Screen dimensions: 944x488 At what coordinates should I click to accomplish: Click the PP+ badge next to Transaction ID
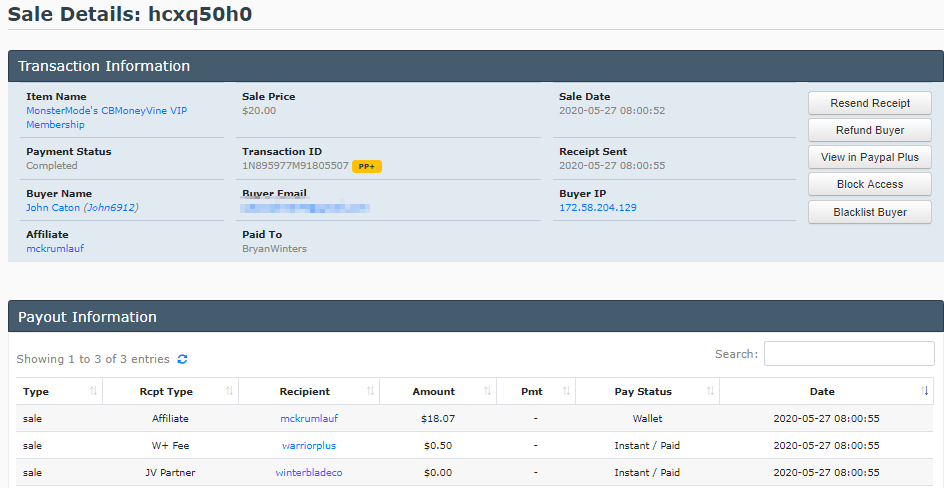click(367, 166)
